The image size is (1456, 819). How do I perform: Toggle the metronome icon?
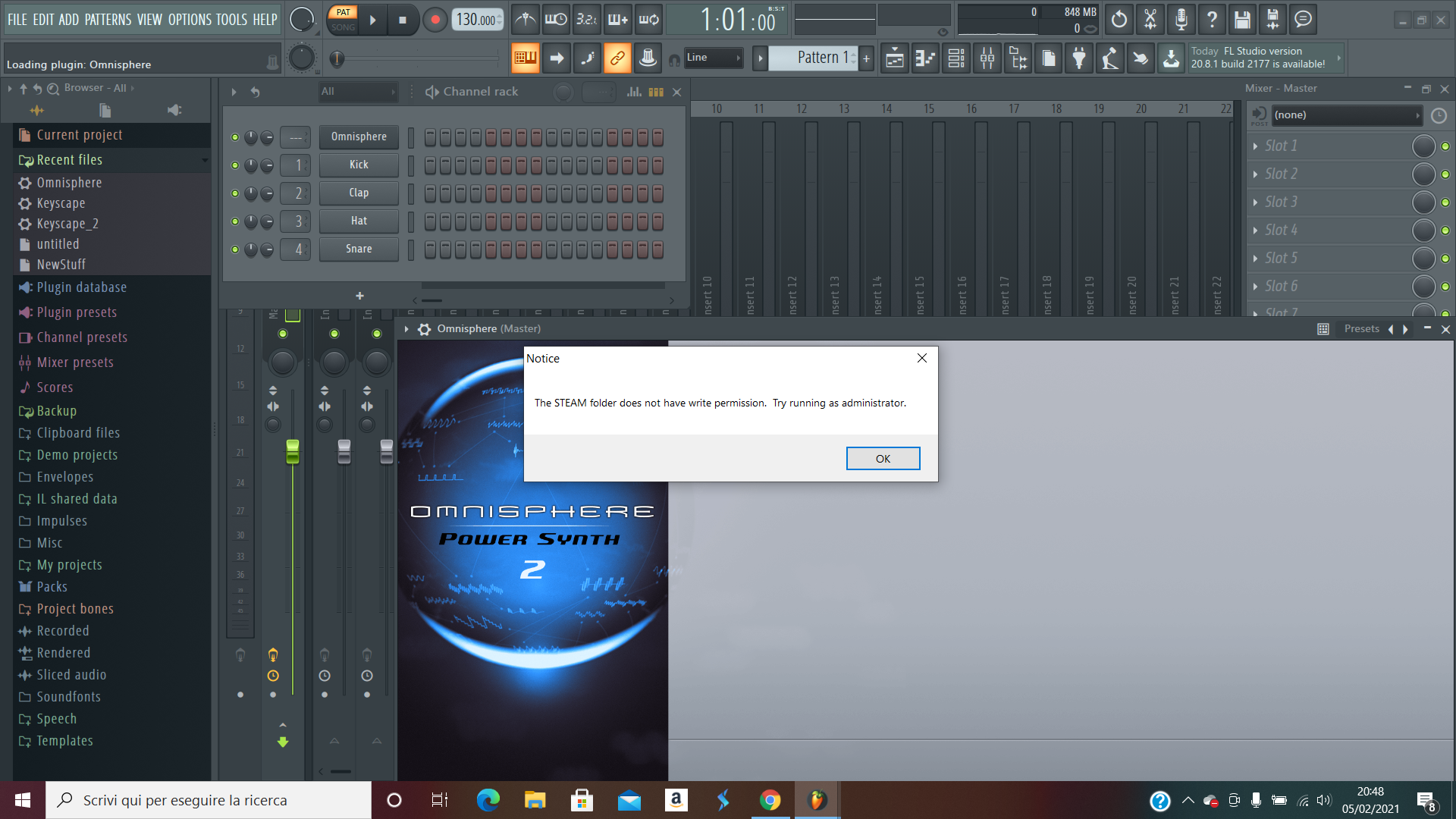(525, 20)
